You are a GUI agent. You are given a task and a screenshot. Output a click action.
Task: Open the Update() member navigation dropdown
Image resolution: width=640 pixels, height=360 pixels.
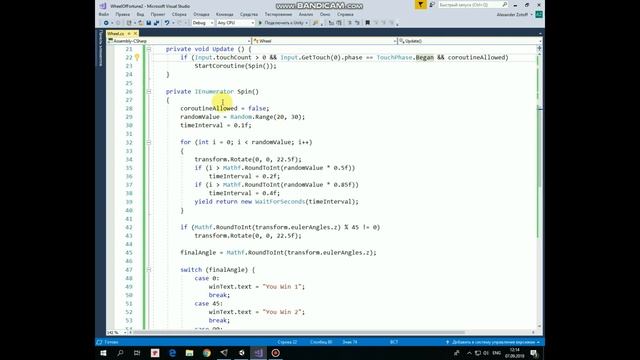coord(470,41)
